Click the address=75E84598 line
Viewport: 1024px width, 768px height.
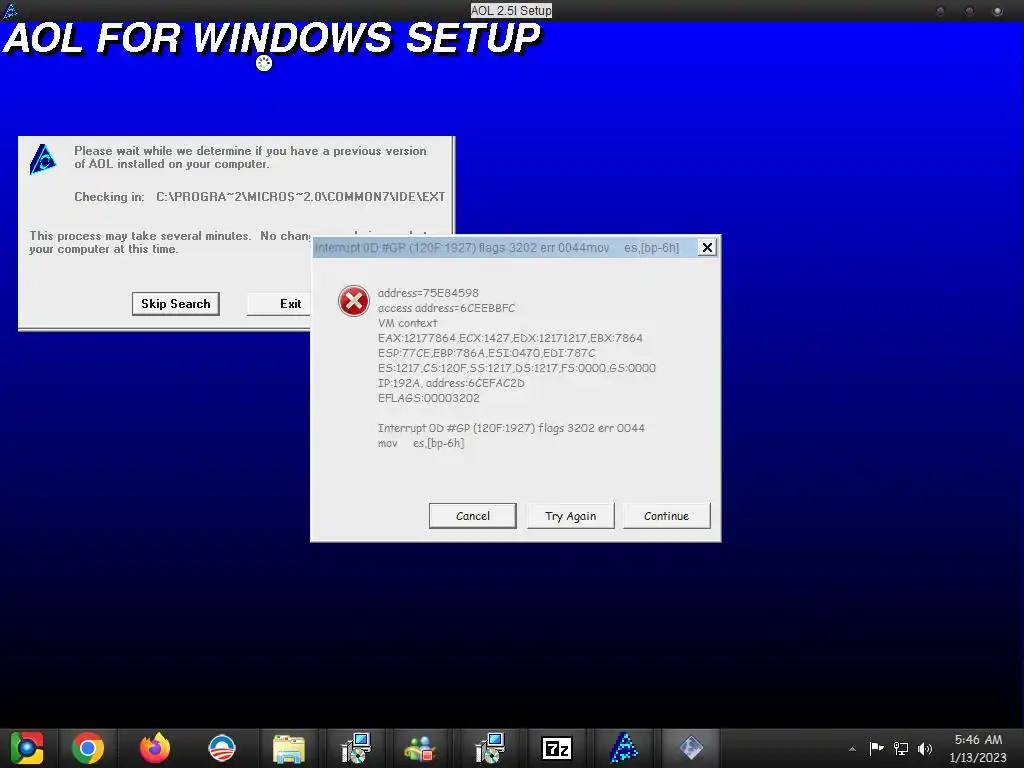(428, 293)
